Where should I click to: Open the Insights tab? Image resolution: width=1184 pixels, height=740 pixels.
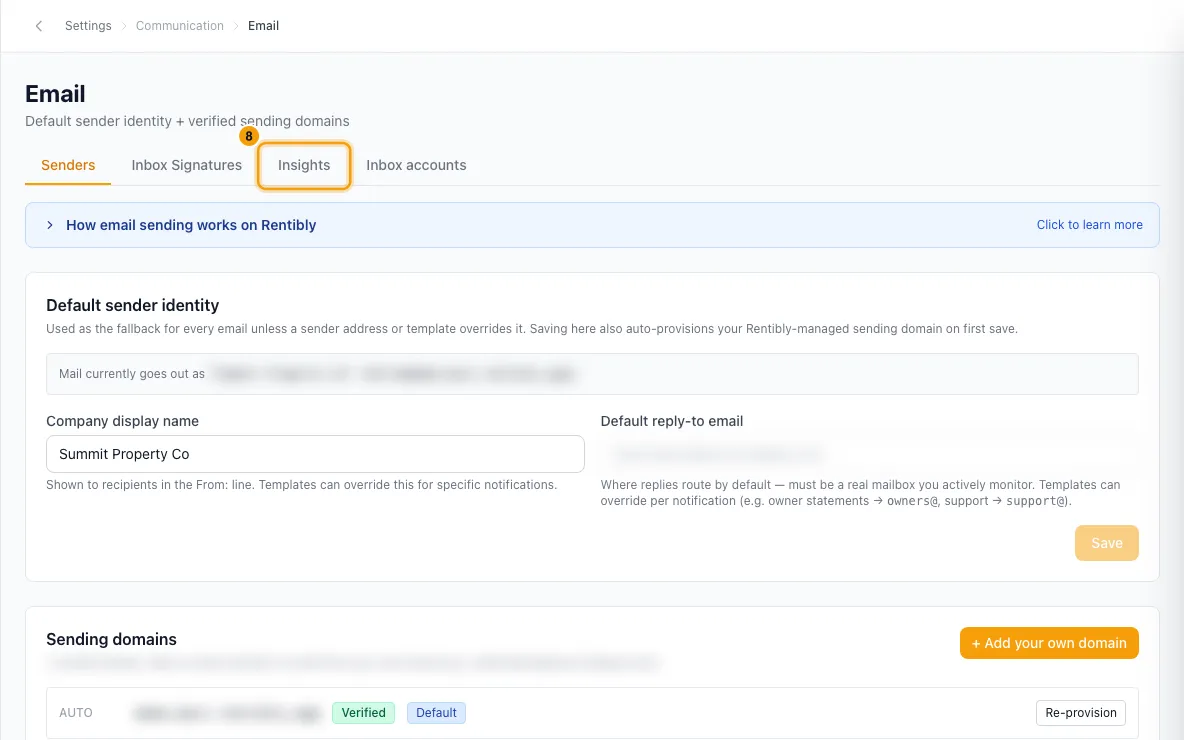point(304,165)
